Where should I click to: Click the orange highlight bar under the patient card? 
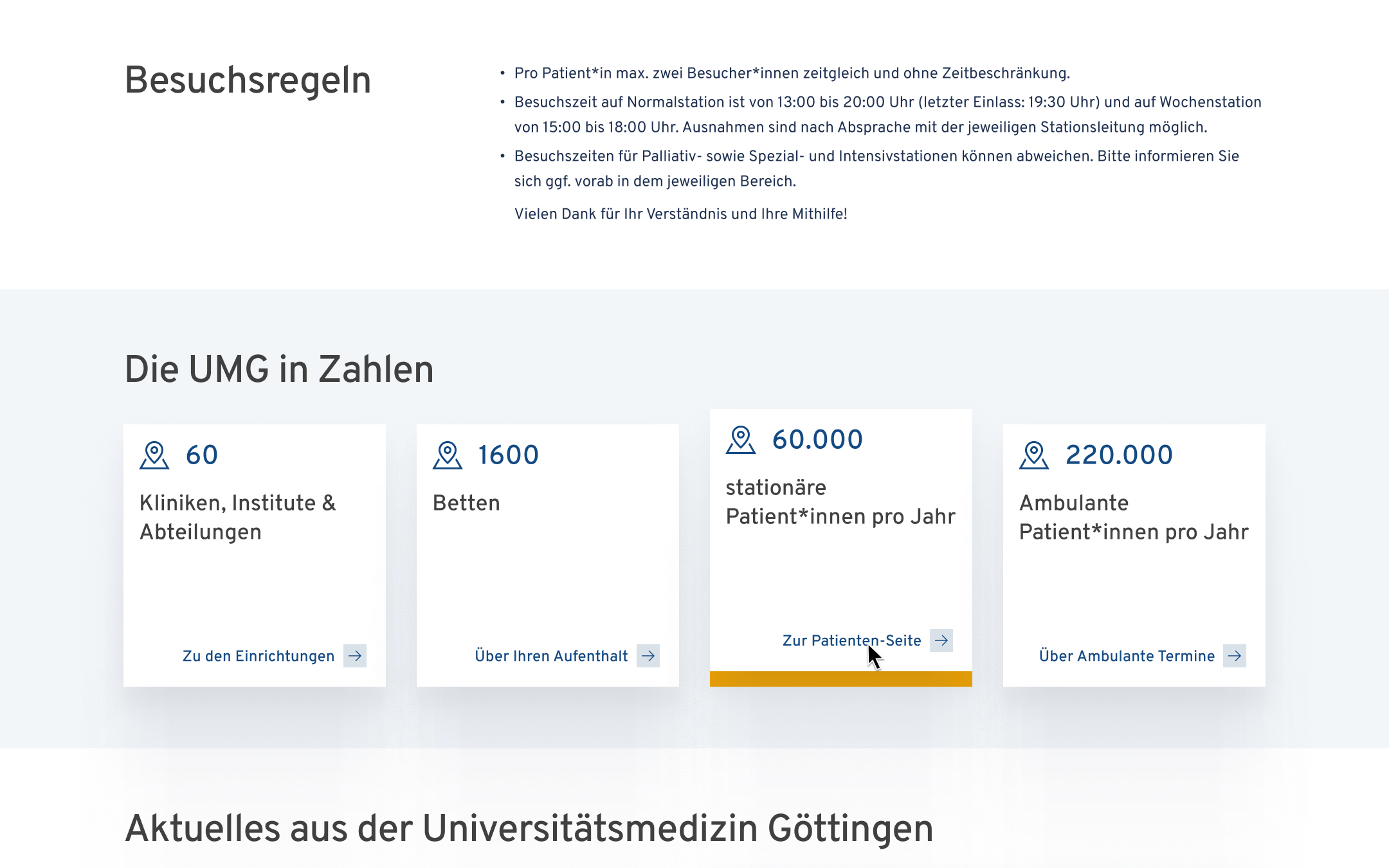(840, 678)
